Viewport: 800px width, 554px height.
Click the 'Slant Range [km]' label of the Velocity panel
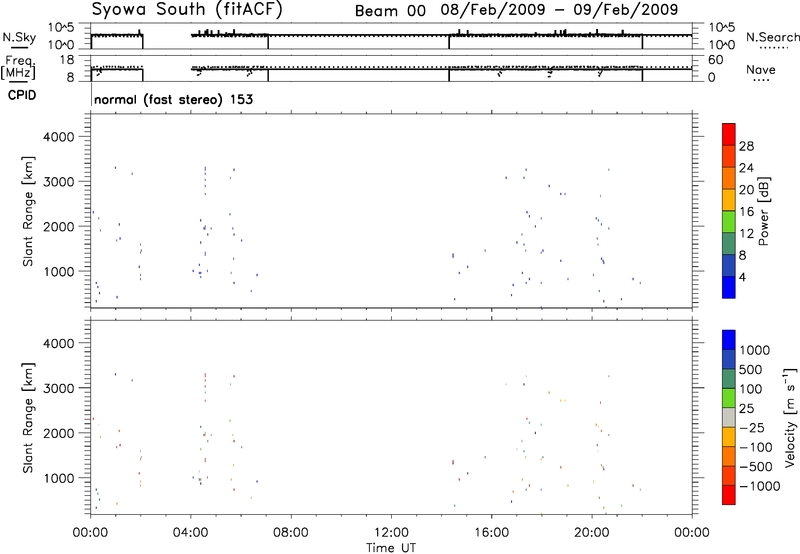coord(28,418)
